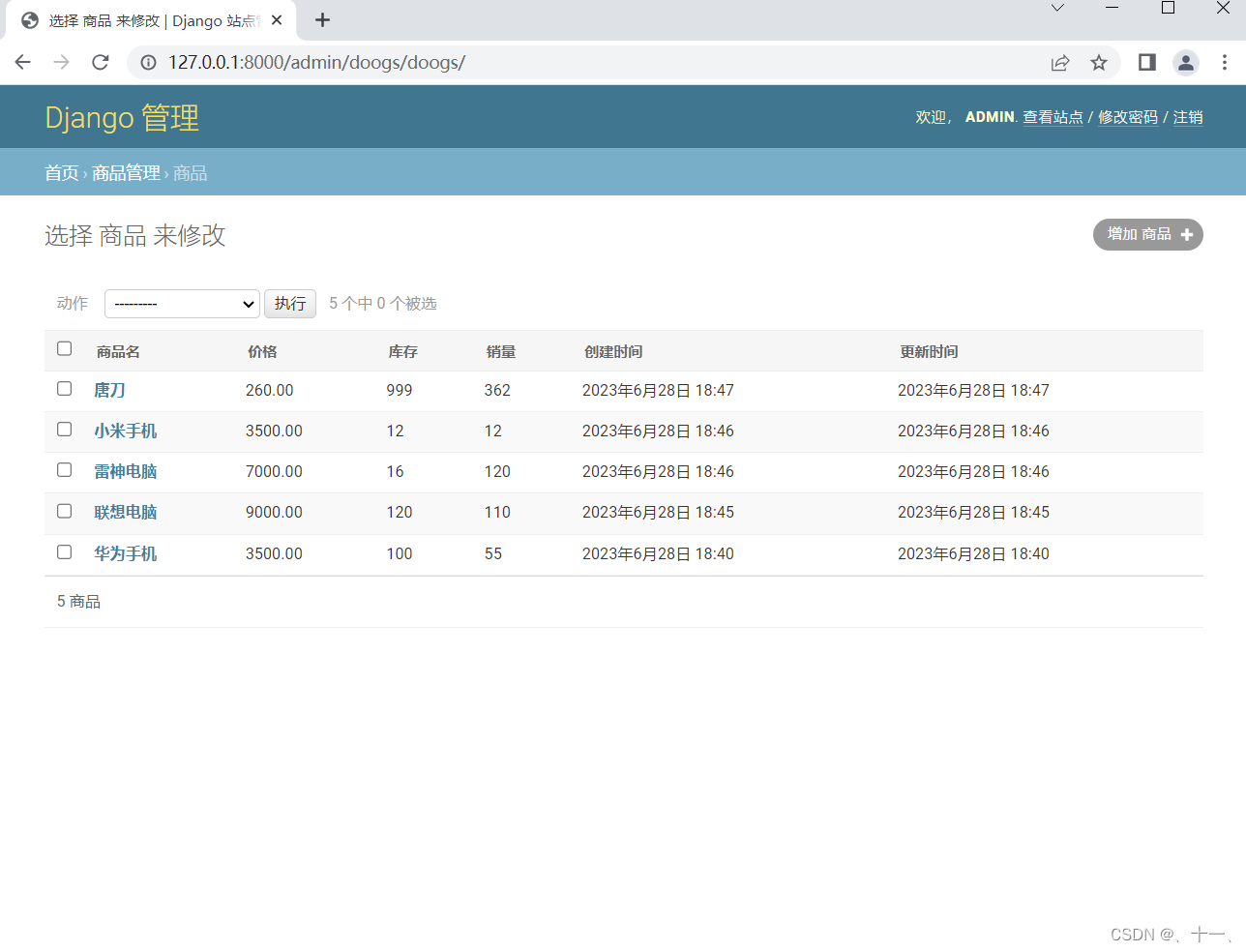Bookmark this page with the star icon
The height and width of the screenshot is (952, 1246).
[1099, 63]
